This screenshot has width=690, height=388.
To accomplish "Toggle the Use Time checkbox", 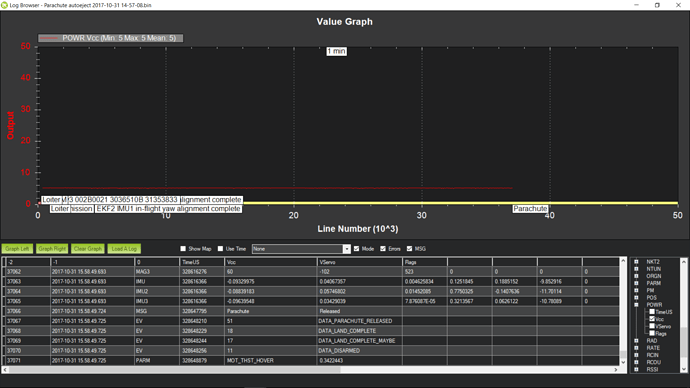I will click(x=220, y=249).
